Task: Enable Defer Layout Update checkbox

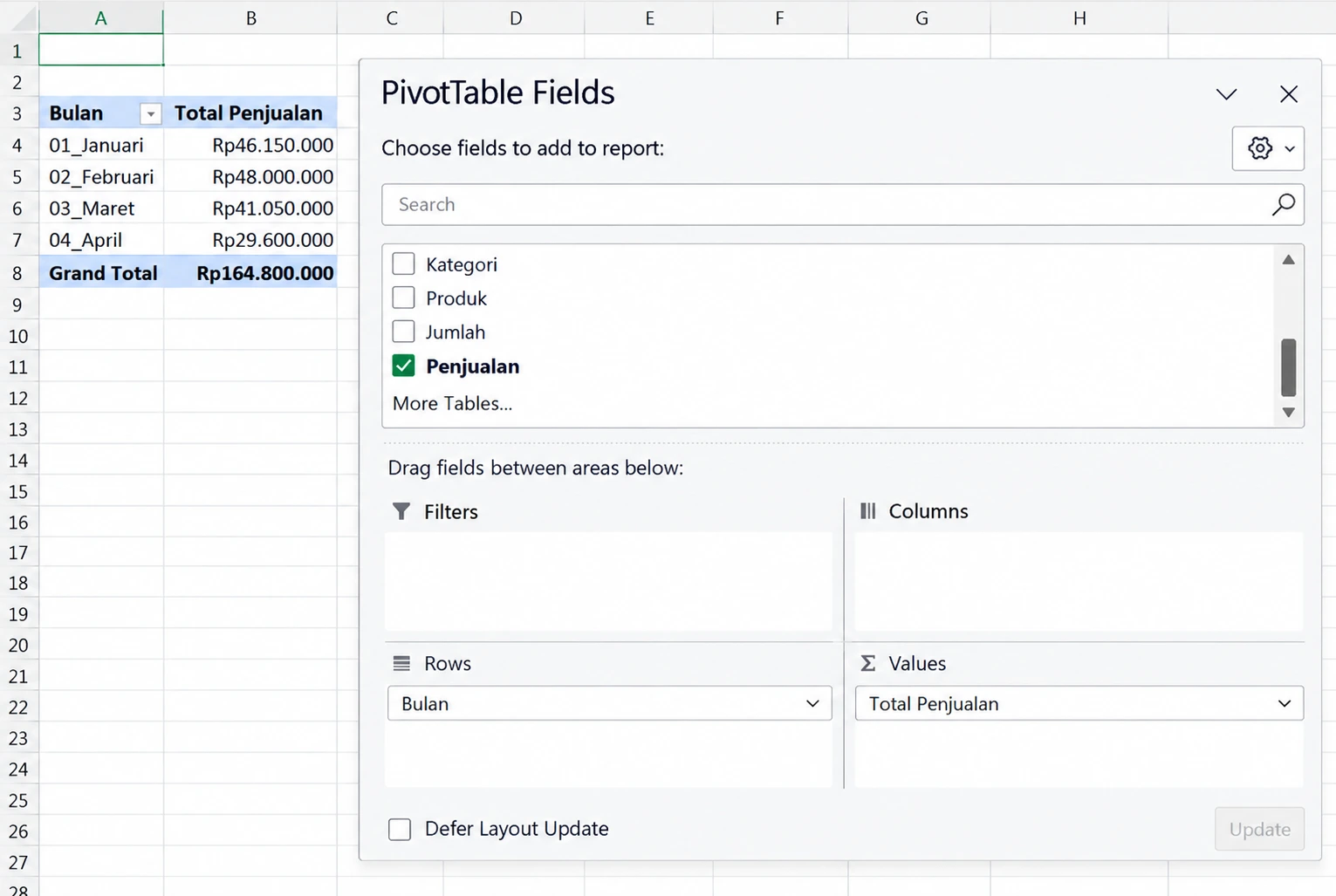Action: point(400,829)
